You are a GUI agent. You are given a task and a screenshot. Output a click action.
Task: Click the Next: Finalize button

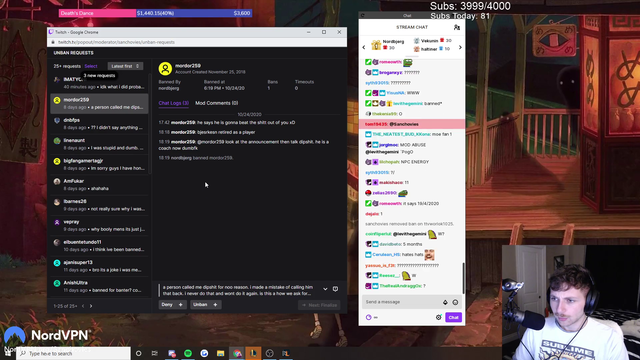[x=319, y=305]
